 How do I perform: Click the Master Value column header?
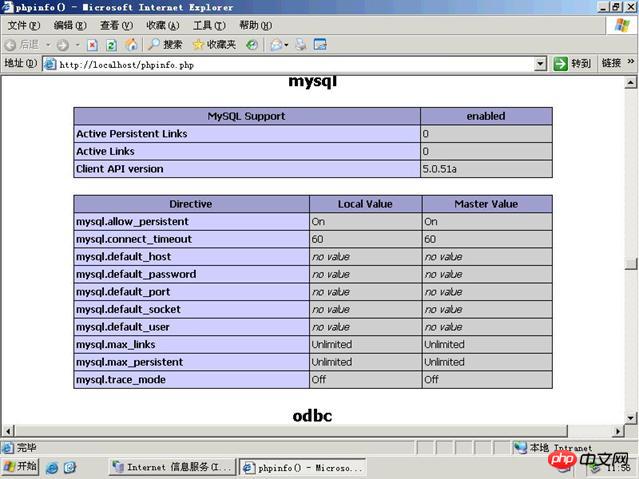point(486,204)
